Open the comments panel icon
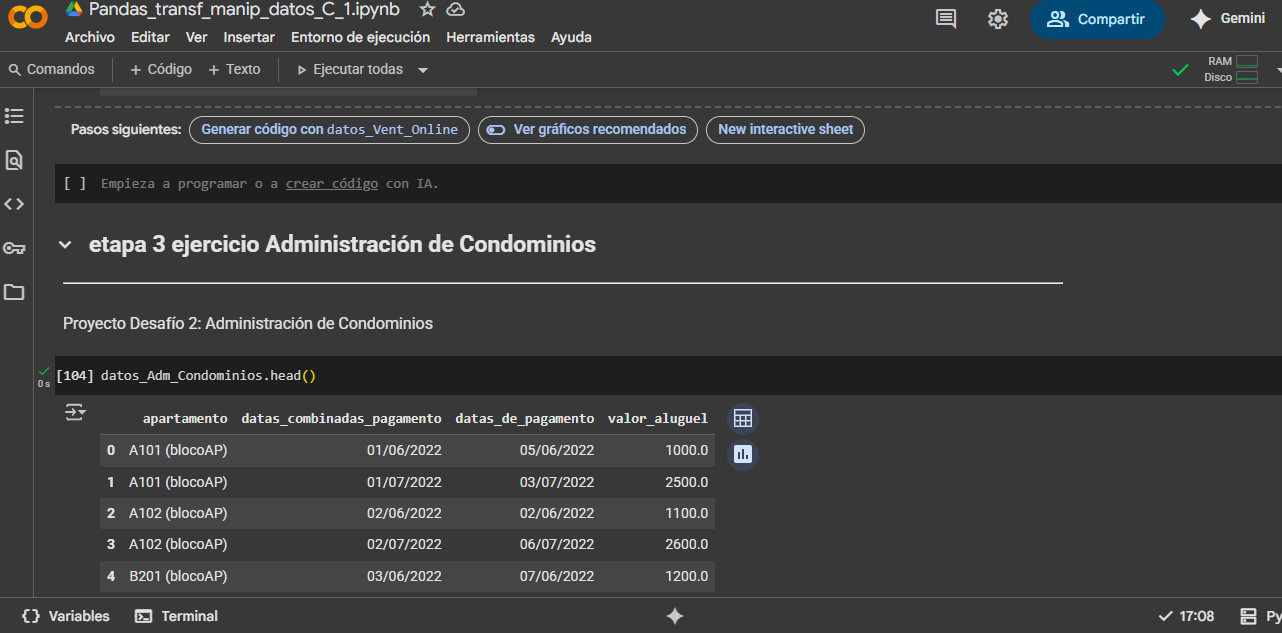1282x633 pixels. tap(946, 19)
